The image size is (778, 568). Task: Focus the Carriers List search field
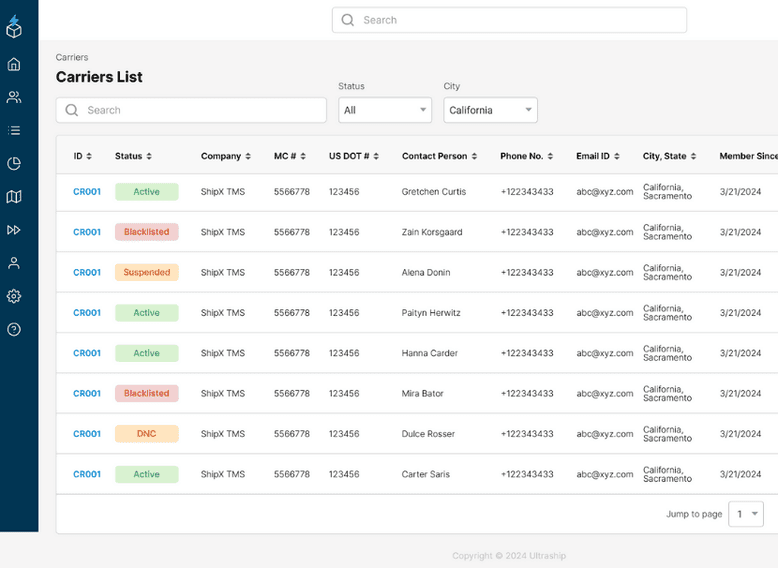coord(191,110)
